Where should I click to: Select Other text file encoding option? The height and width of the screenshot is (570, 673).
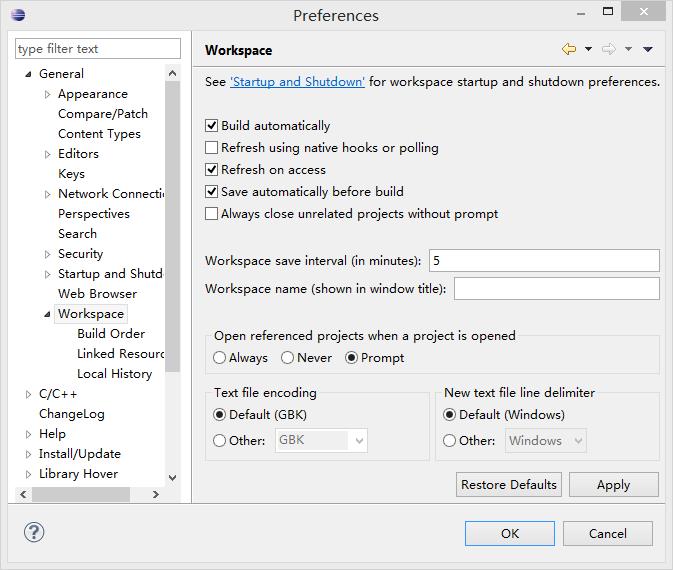[219, 440]
